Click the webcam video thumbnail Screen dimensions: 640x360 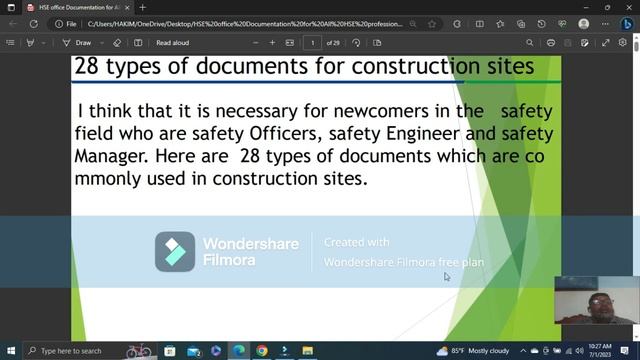(x=597, y=300)
